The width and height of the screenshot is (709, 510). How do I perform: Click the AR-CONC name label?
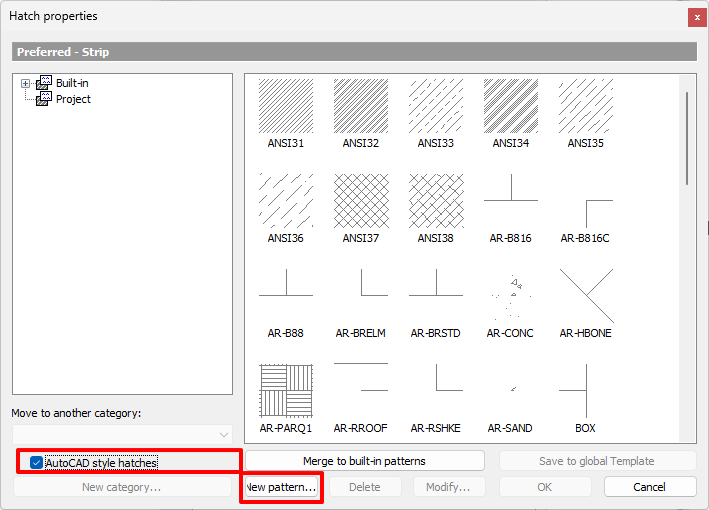[x=510, y=333]
